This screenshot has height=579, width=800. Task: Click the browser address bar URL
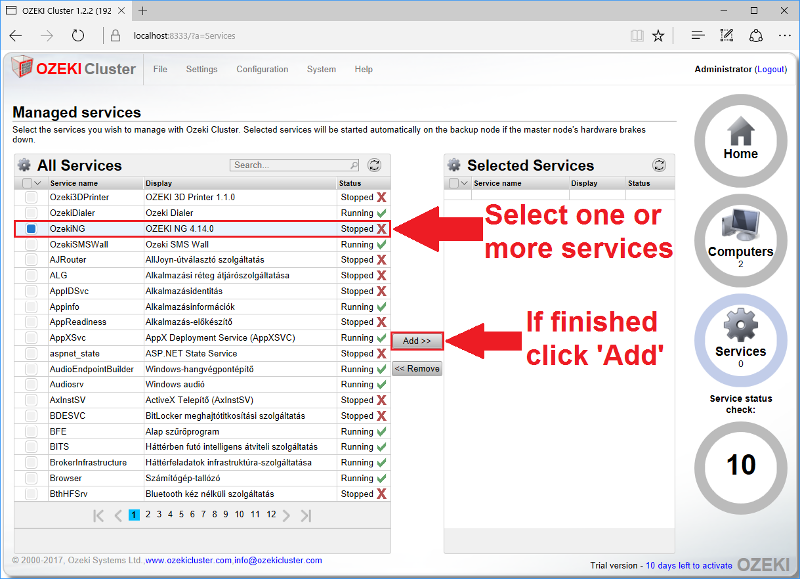click(184, 36)
